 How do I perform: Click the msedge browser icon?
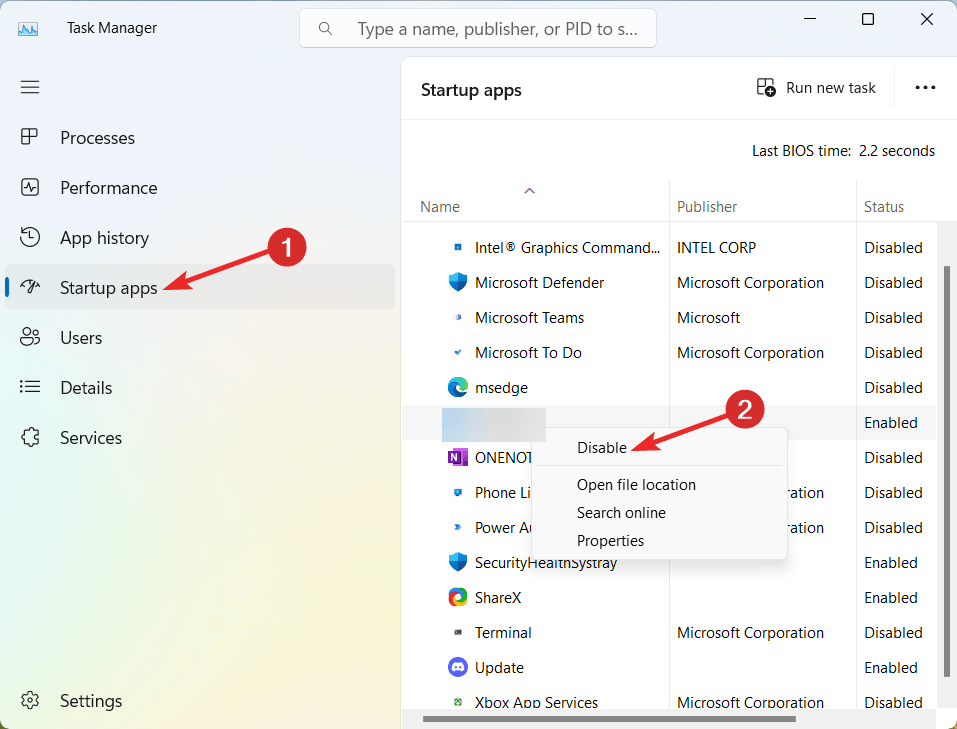pos(458,387)
